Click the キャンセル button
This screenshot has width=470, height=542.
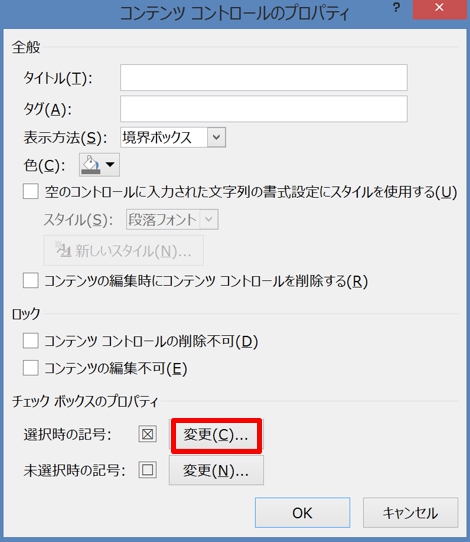point(410,513)
